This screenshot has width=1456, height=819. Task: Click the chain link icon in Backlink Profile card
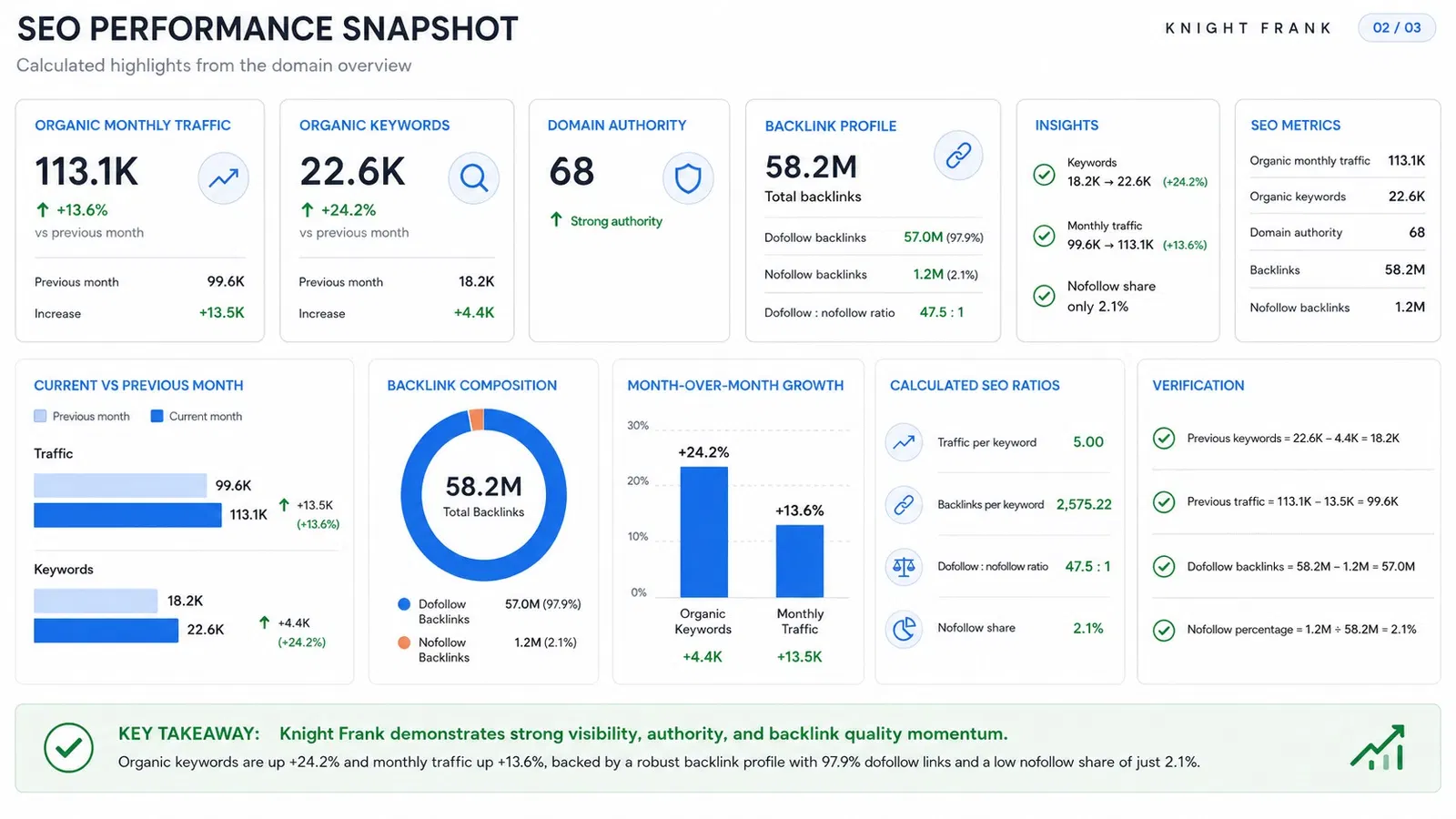(958, 156)
